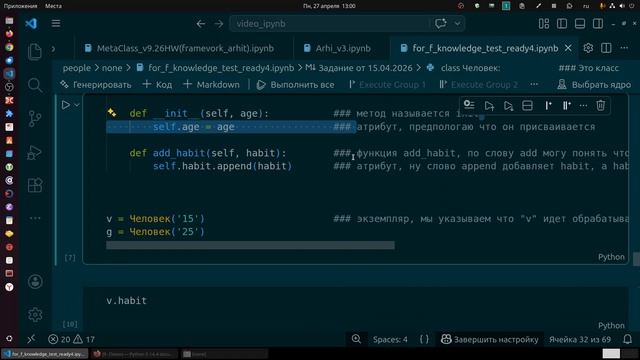
Task: Add a Markdown cell
Action: point(211,84)
